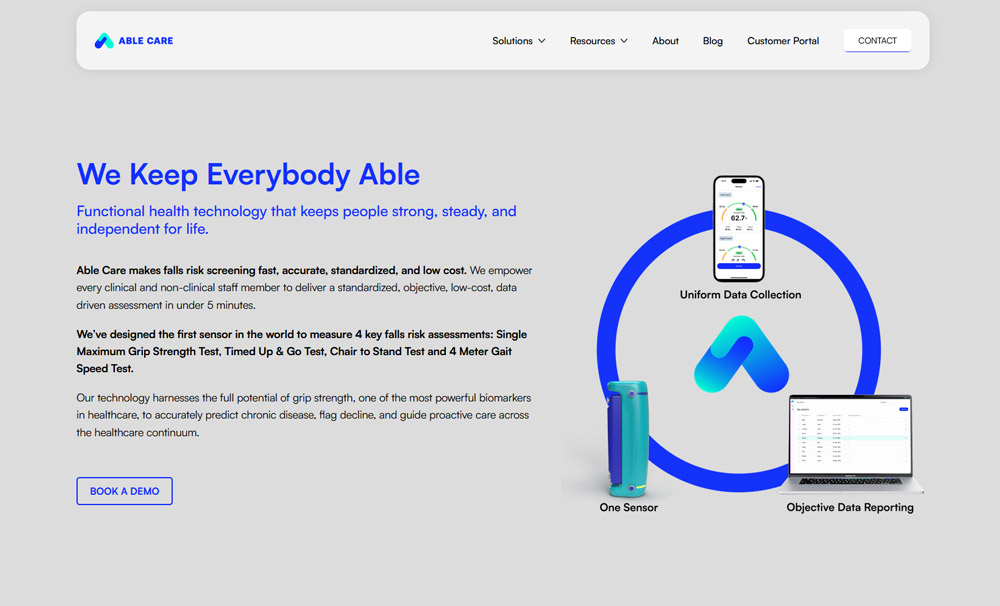Click the One Sensor caption
This screenshot has width=1000, height=606.
(x=628, y=508)
